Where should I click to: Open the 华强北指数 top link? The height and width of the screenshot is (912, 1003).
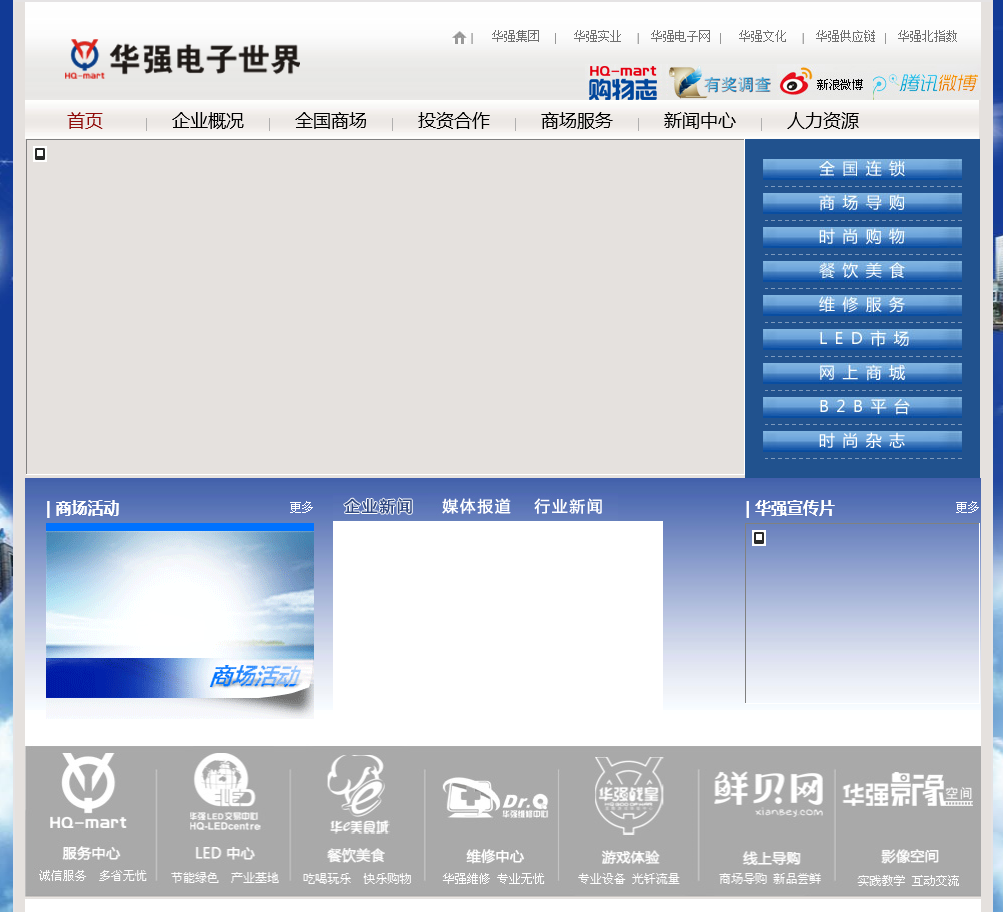tap(928, 36)
